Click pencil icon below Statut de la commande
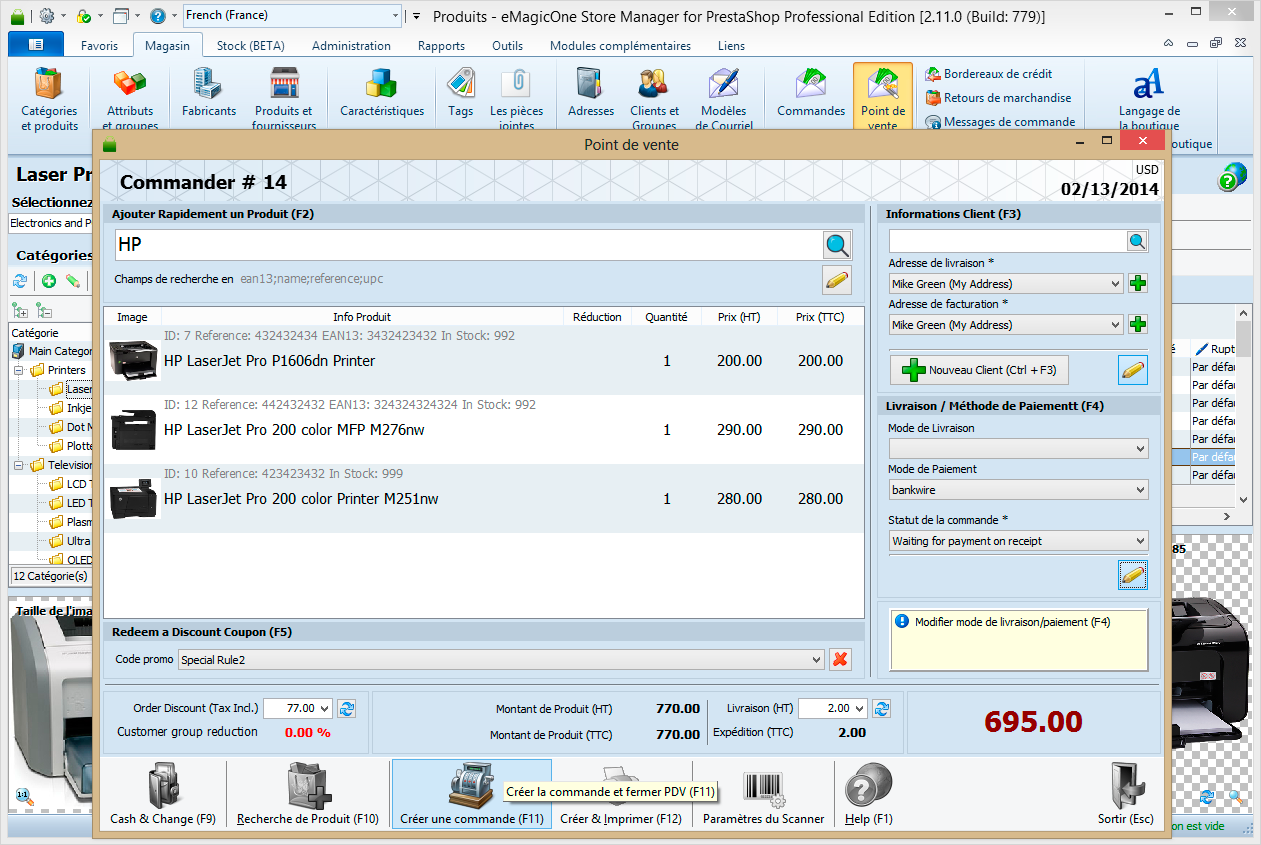The height and width of the screenshot is (845, 1261). 1133,575
